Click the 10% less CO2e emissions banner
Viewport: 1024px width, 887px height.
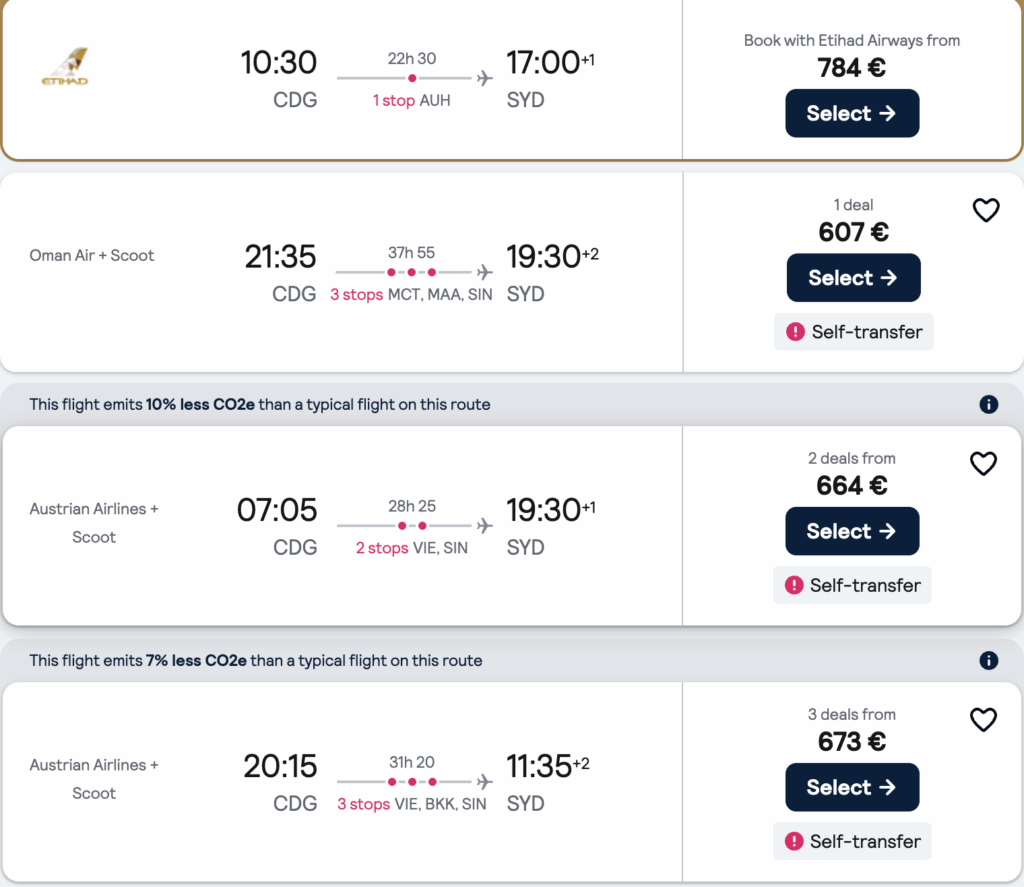[260, 404]
